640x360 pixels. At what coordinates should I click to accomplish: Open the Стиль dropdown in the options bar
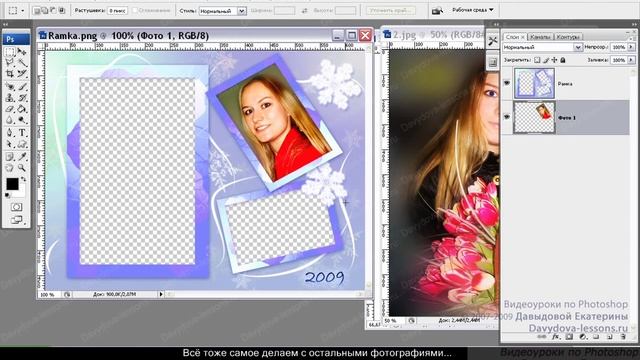coord(242,11)
